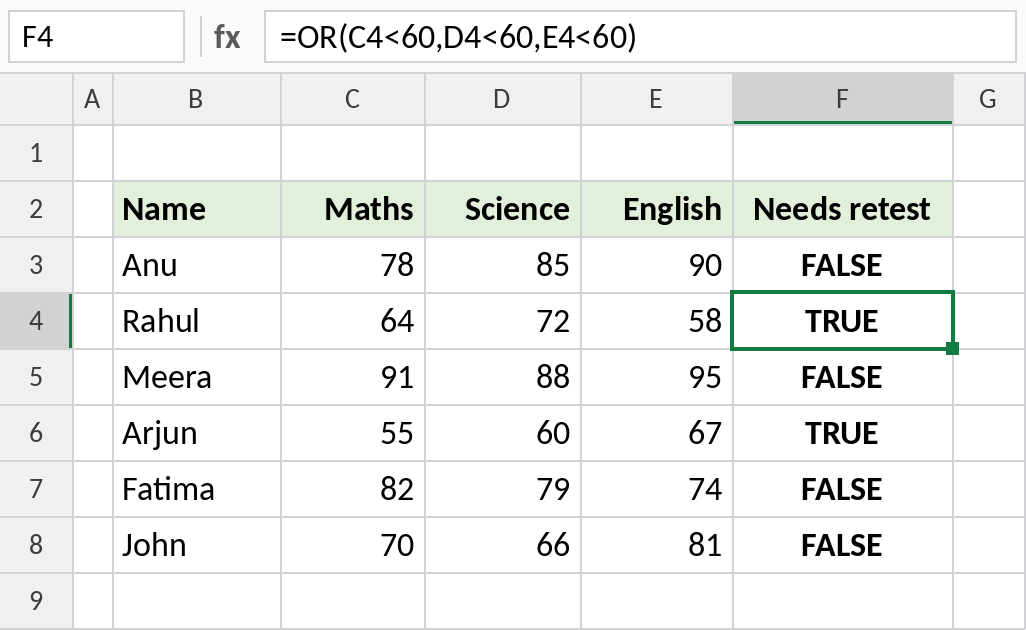Click the fx insert function icon
This screenshot has width=1026, height=630.
click(227, 37)
